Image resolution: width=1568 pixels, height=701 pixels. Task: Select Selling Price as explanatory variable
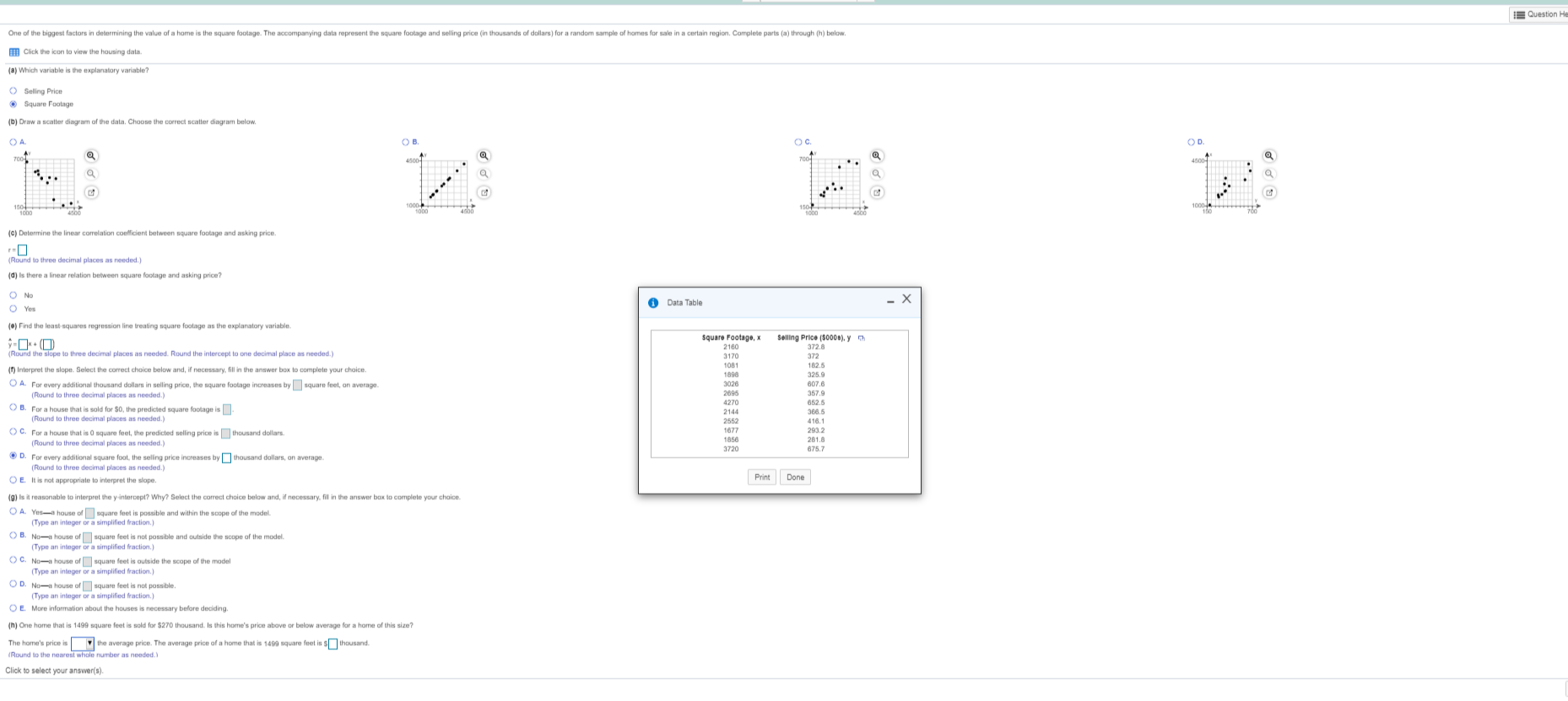point(13,91)
